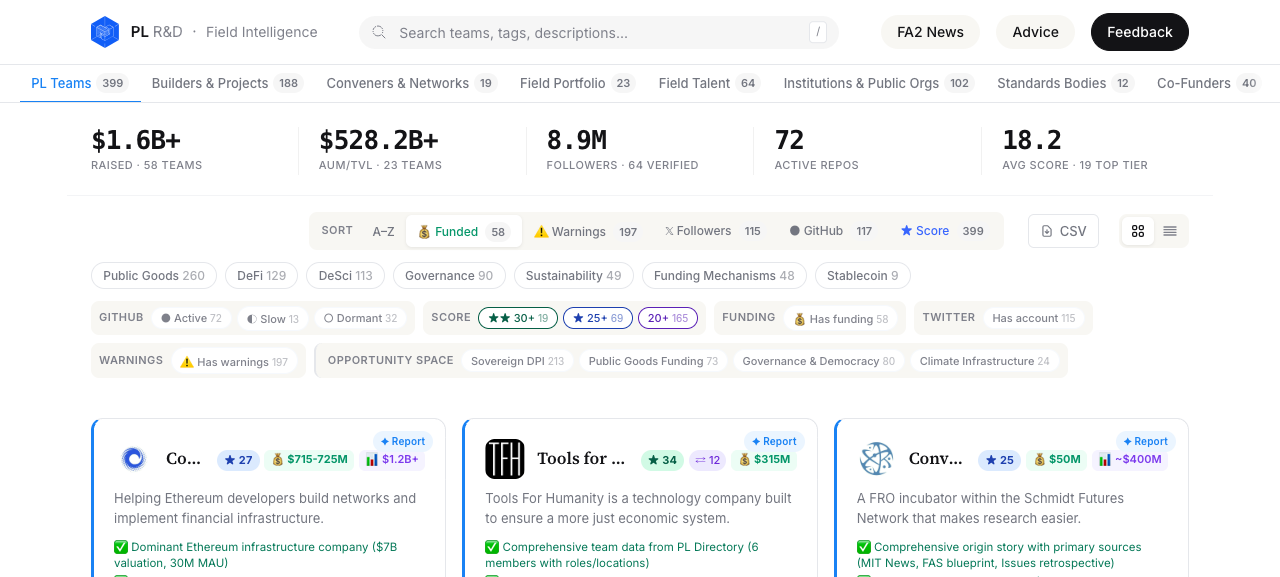Click the slash shortcut key badge

point(818,32)
